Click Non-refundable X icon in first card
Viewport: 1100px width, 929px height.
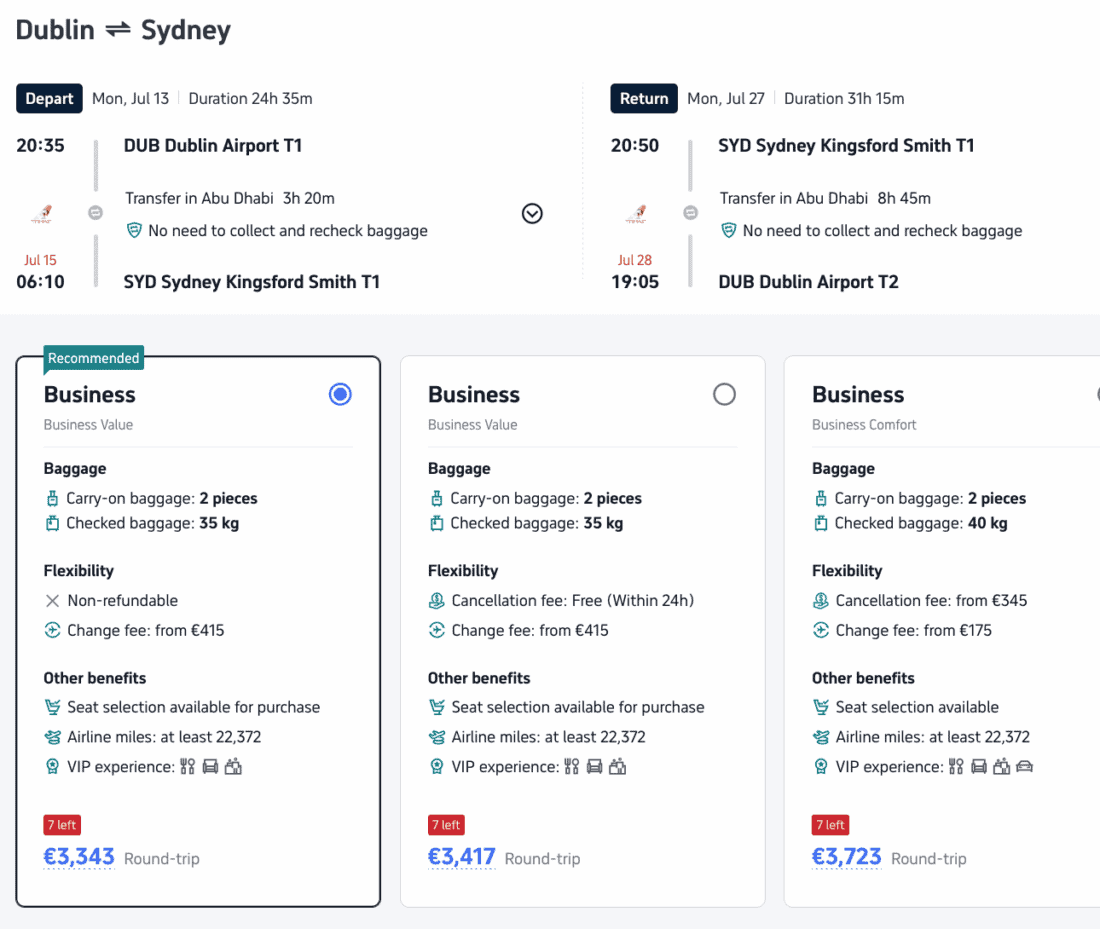pos(52,601)
